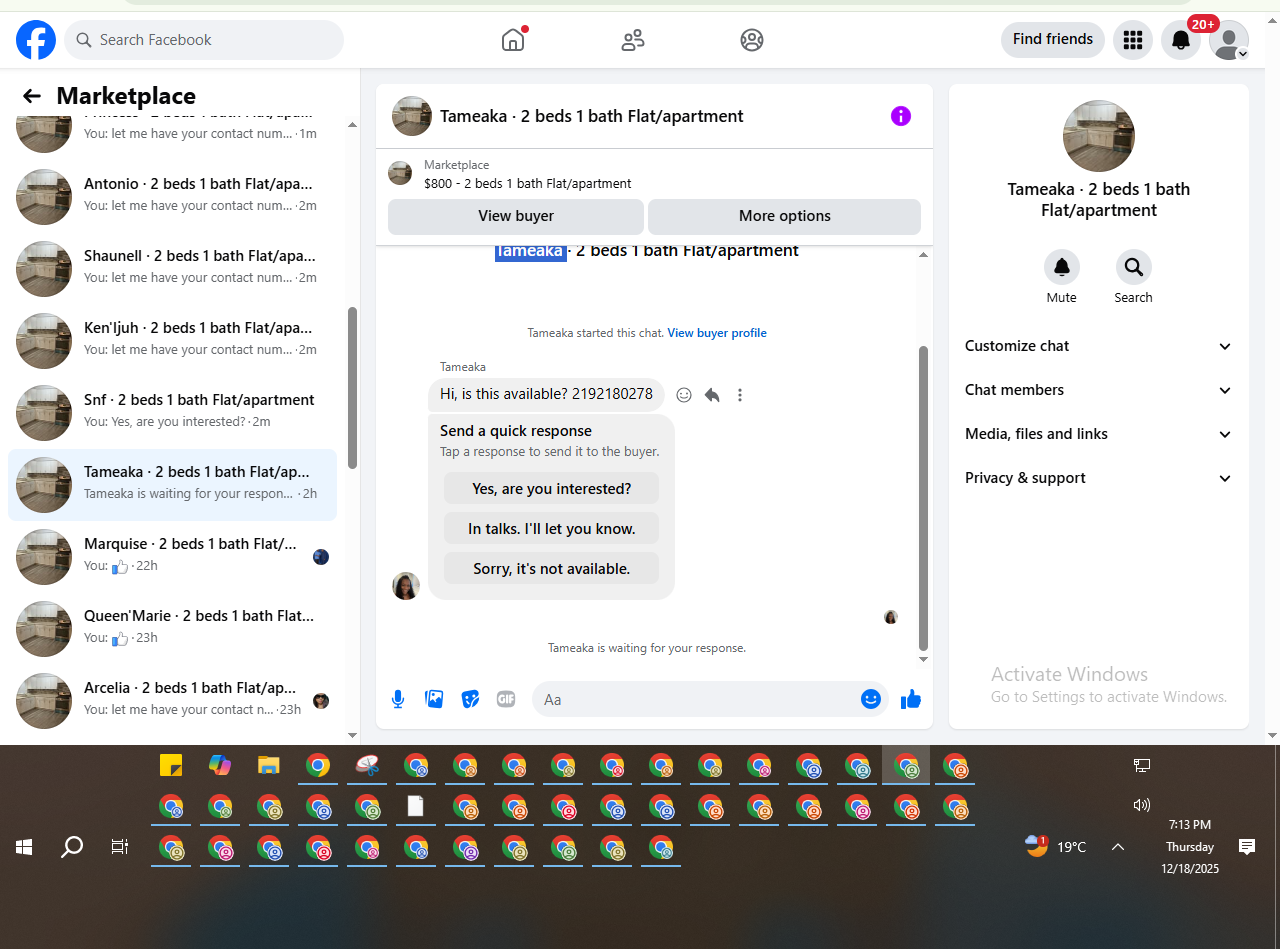Screen dimensions: 1280x949
Task: Expand Chat members section
Action: (1098, 390)
